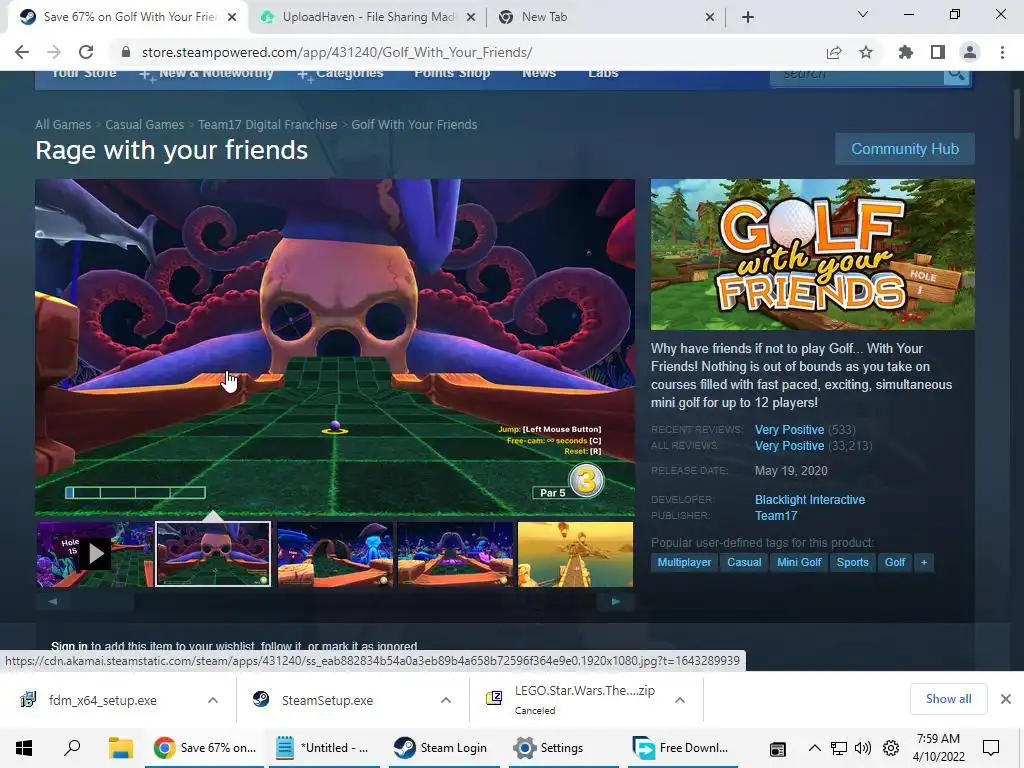Open the Untitled Notepad taskbar window

(323, 748)
